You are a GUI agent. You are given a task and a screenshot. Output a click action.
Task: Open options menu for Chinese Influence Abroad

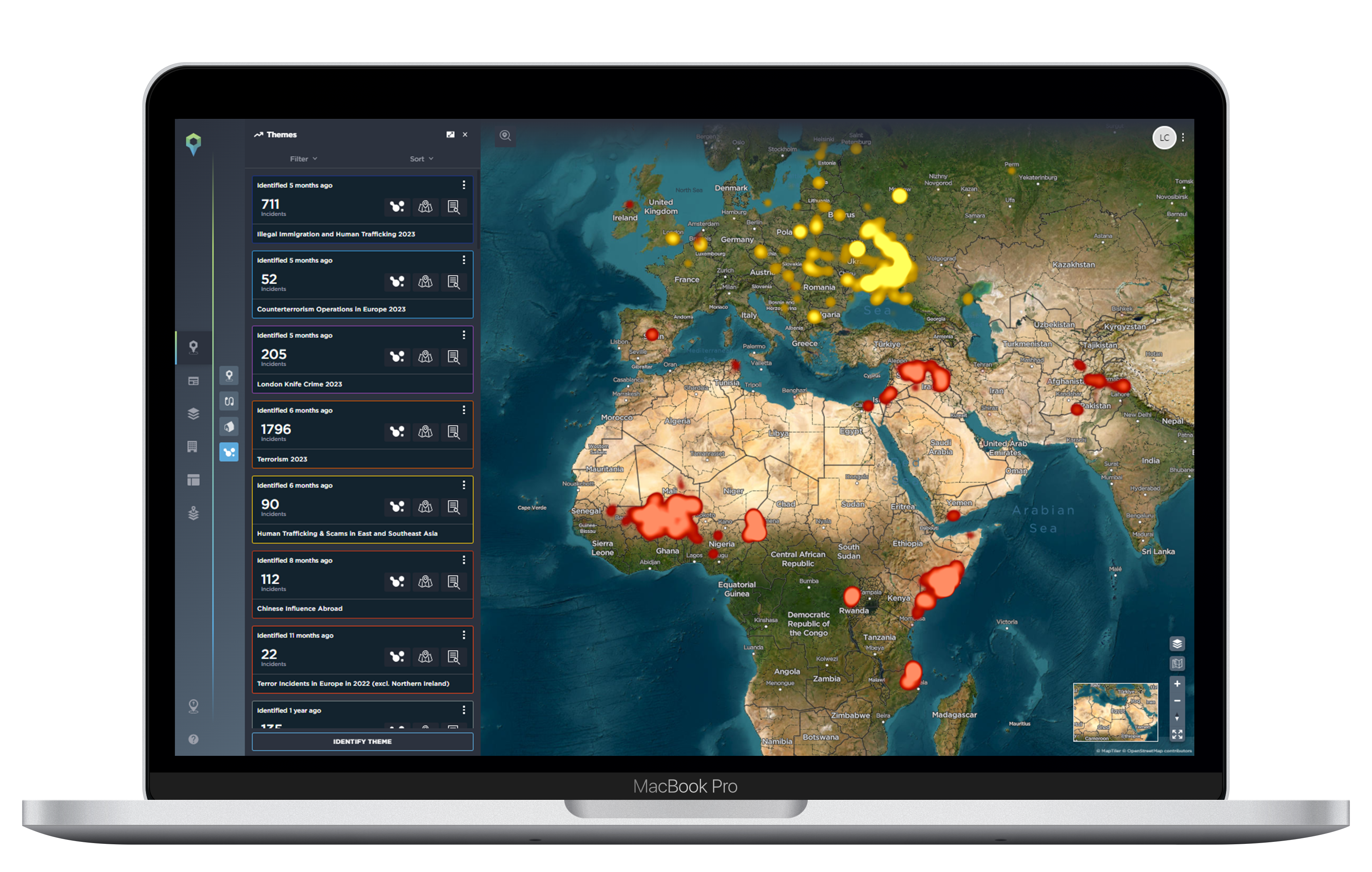(x=464, y=560)
